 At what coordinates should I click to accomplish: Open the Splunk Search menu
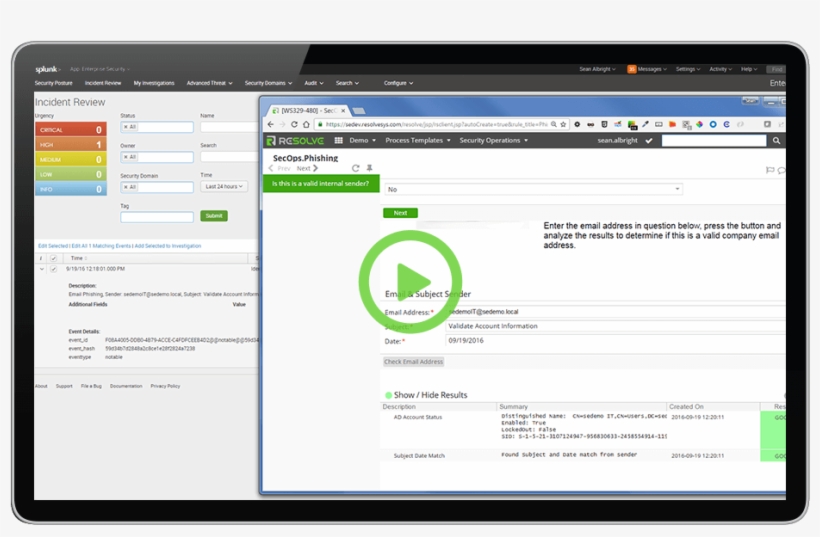click(x=347, y=83)
